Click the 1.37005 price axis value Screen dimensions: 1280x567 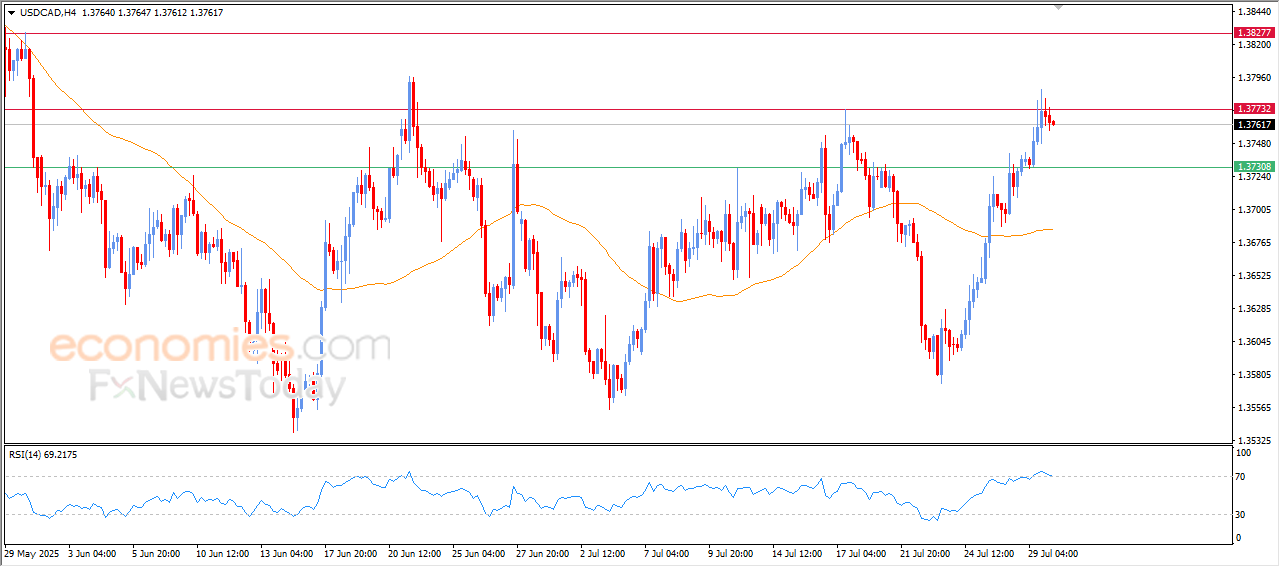coord(1254,210)
